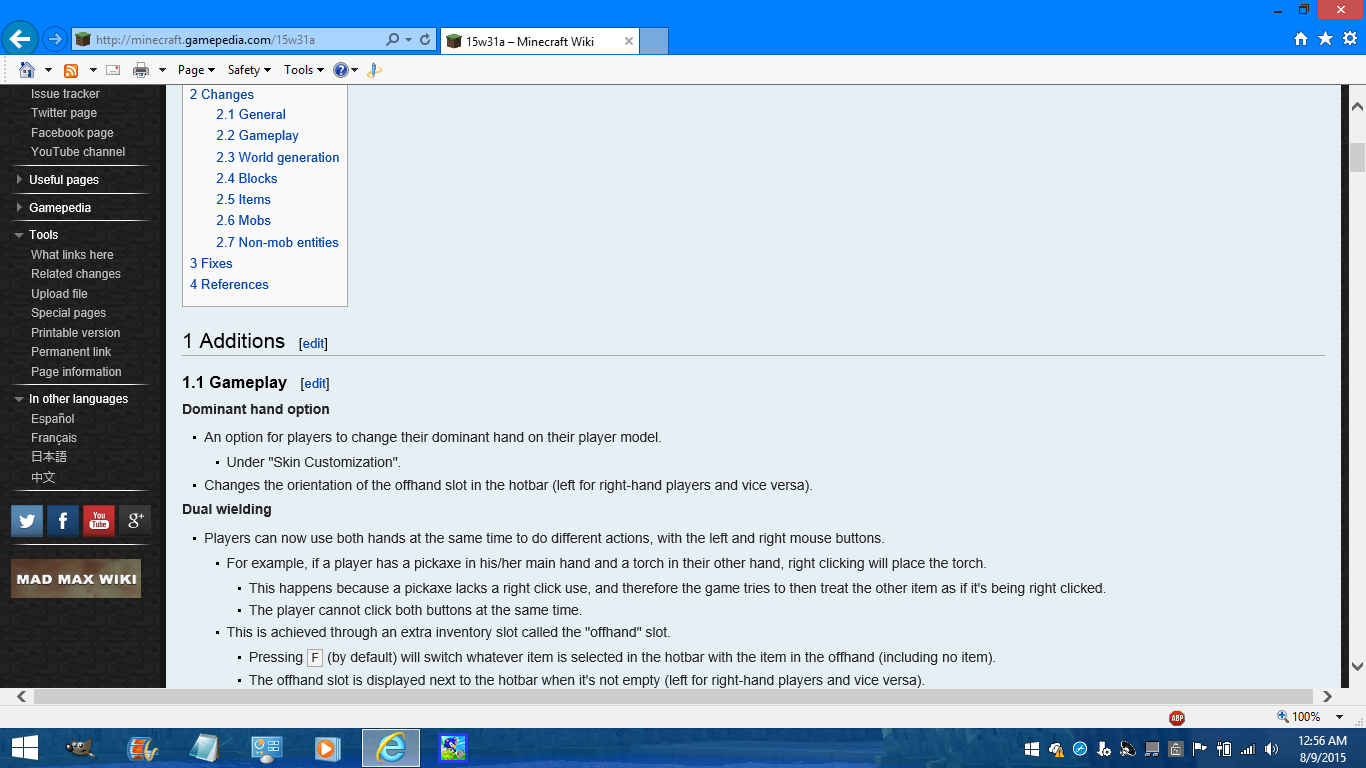The image size is (1366, 768).
Task: Open the Windows Start button
Action: (25, 748)
